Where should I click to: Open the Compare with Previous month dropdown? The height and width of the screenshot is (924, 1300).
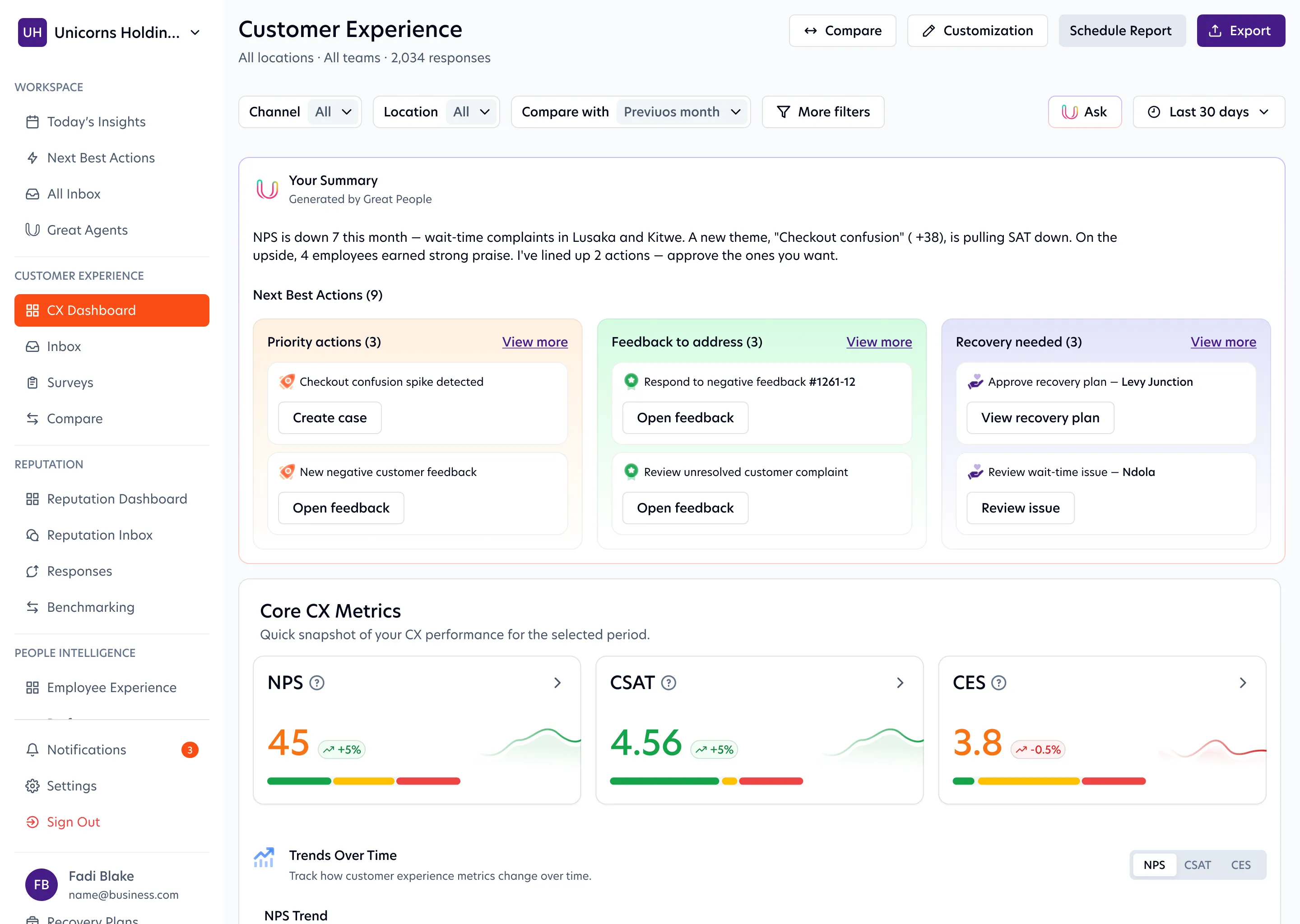(682, 112)
